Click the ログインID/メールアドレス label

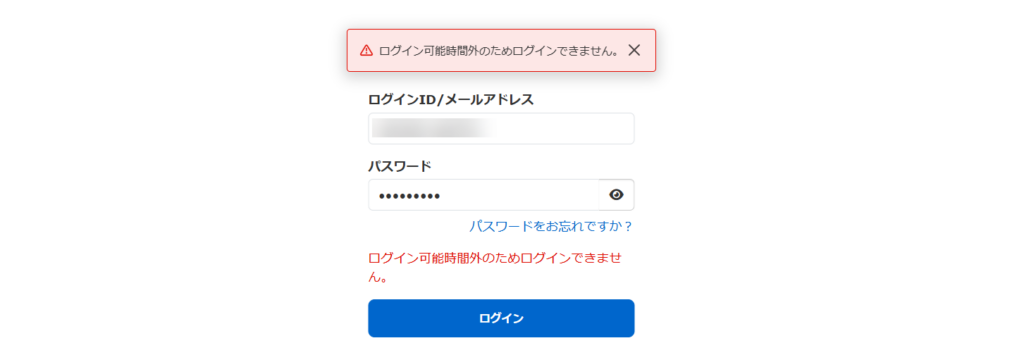pos(451,99)
